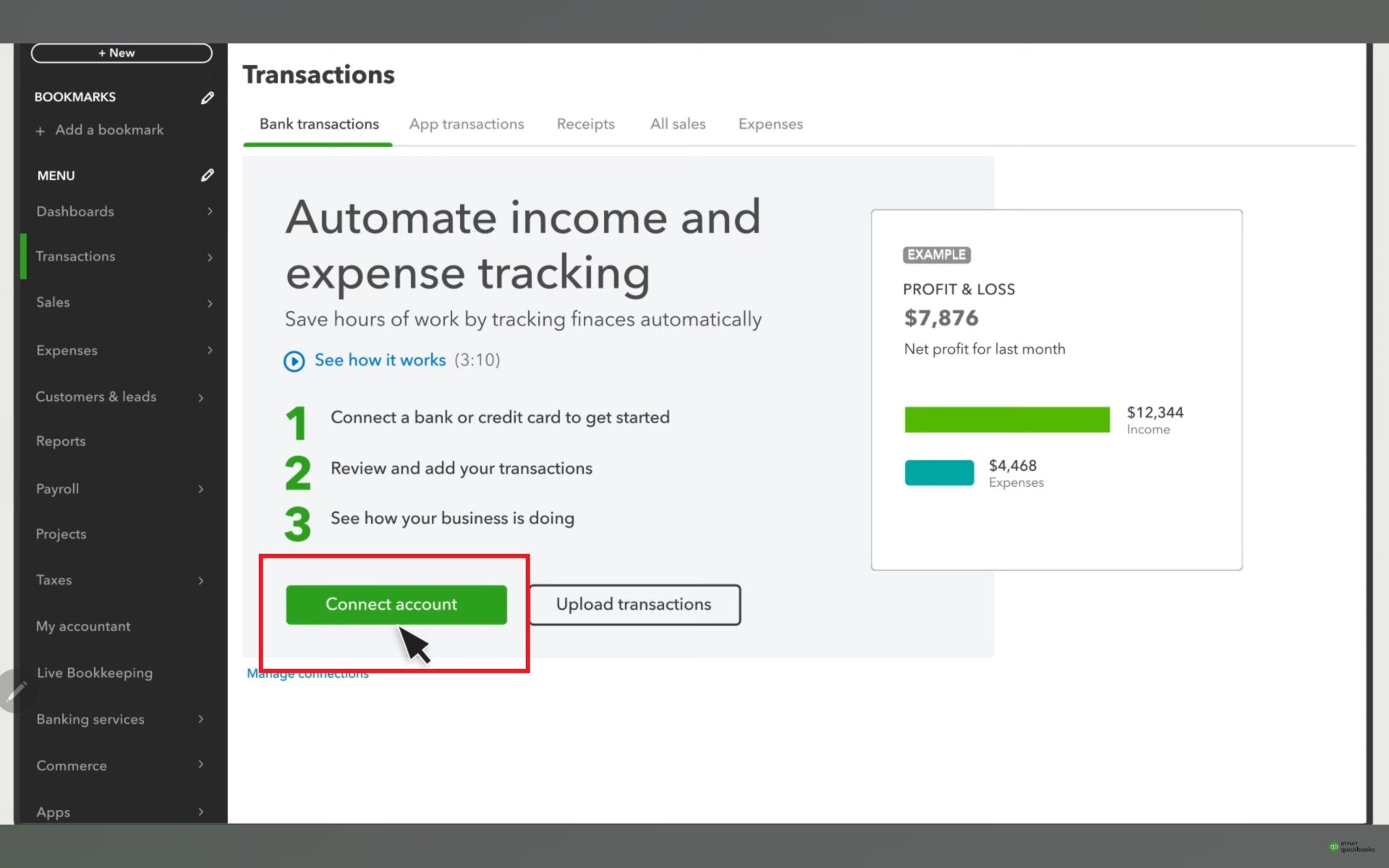Open the Receipts tab
Screen dimensions: 1389x868
coord(585,124)
